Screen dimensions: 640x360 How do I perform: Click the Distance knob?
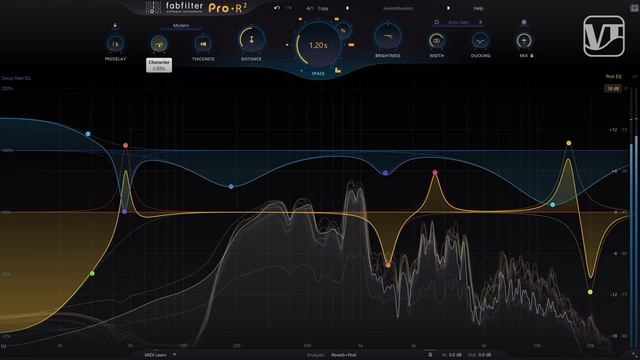(x=251, y=40)
